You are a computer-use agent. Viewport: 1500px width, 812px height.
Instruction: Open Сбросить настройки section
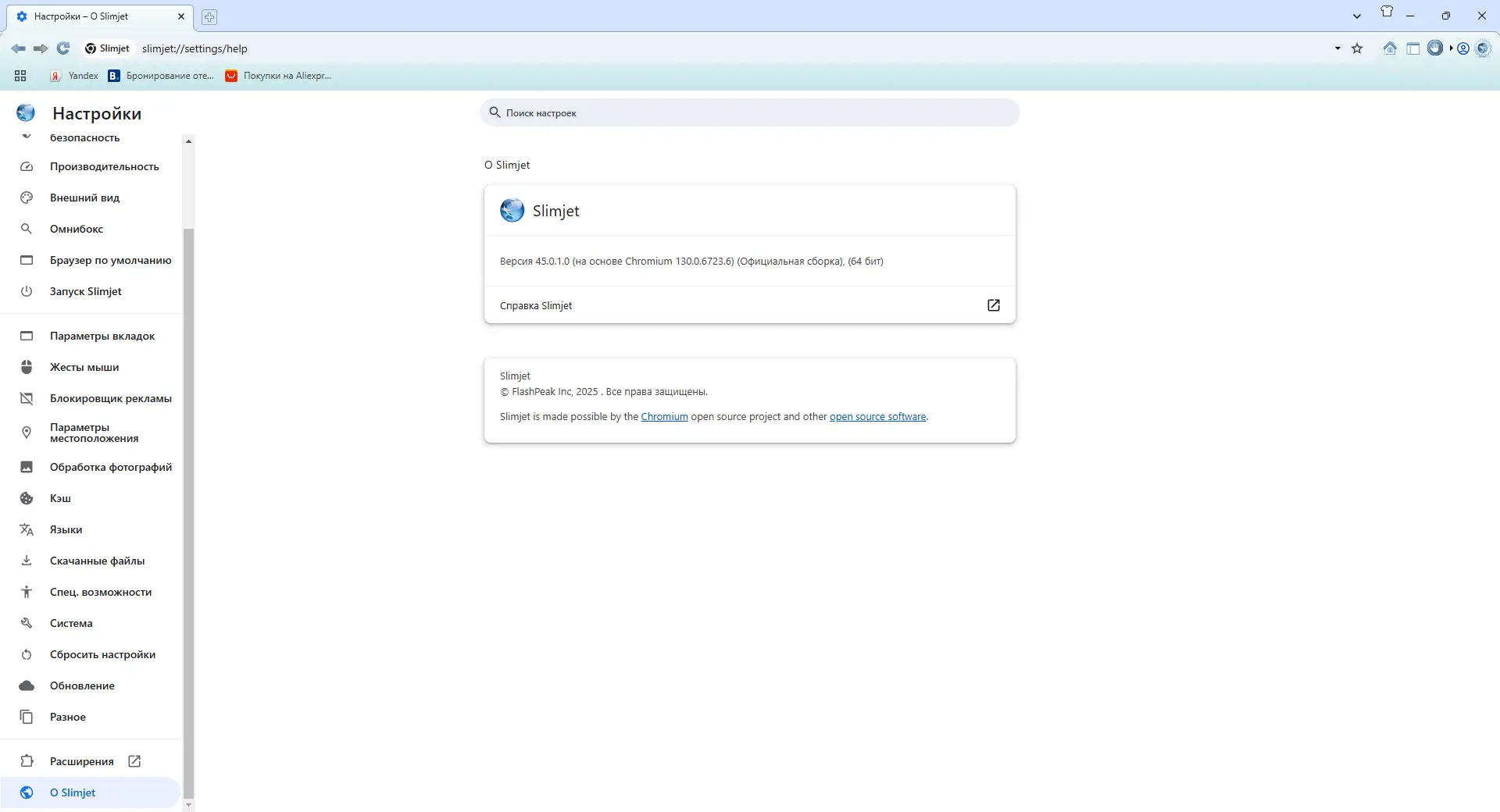click(91, 654)
